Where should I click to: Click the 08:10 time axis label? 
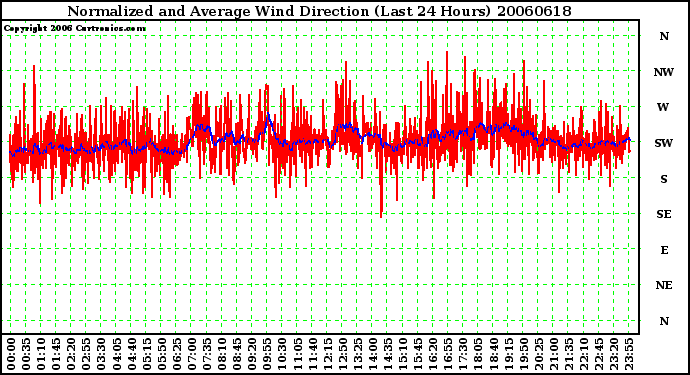222,354
